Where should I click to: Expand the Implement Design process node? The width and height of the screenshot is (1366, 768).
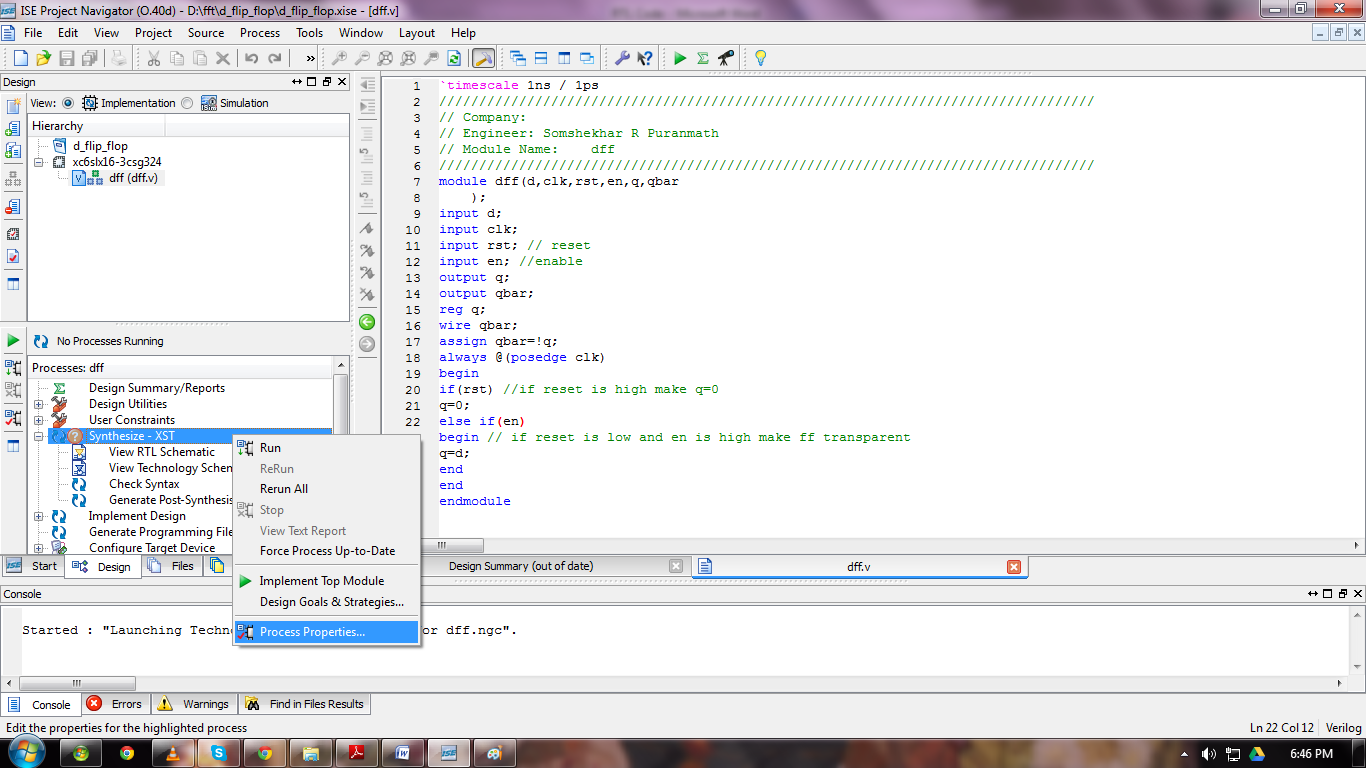pos(39,516)
